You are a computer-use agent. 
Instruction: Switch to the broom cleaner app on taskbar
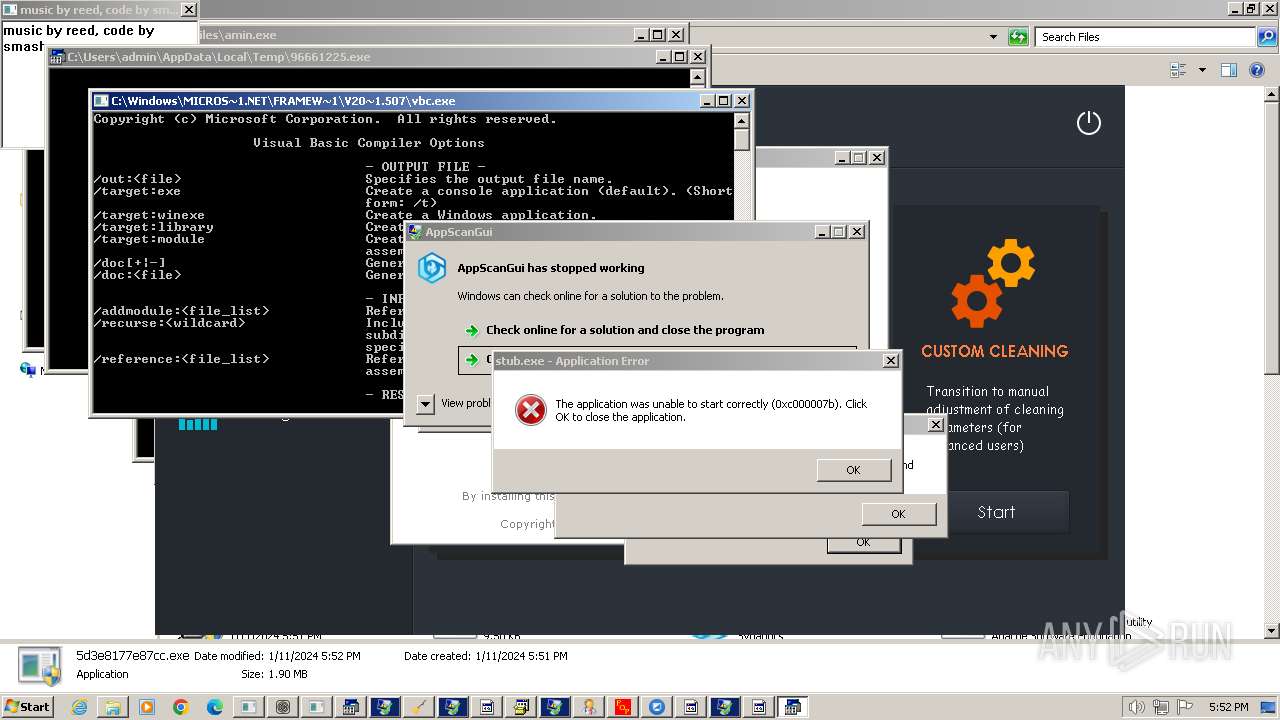tap(418, 707)
